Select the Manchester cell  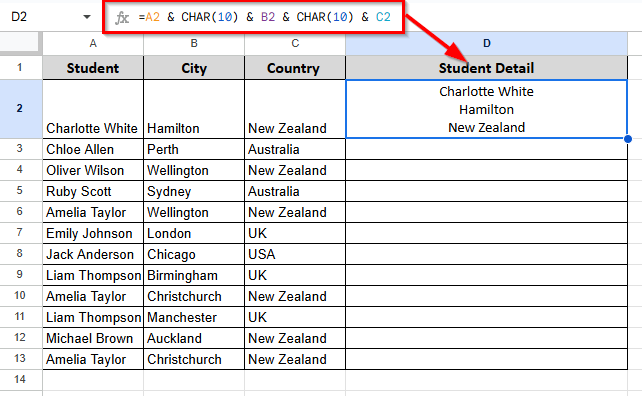[x=194, y=317]
